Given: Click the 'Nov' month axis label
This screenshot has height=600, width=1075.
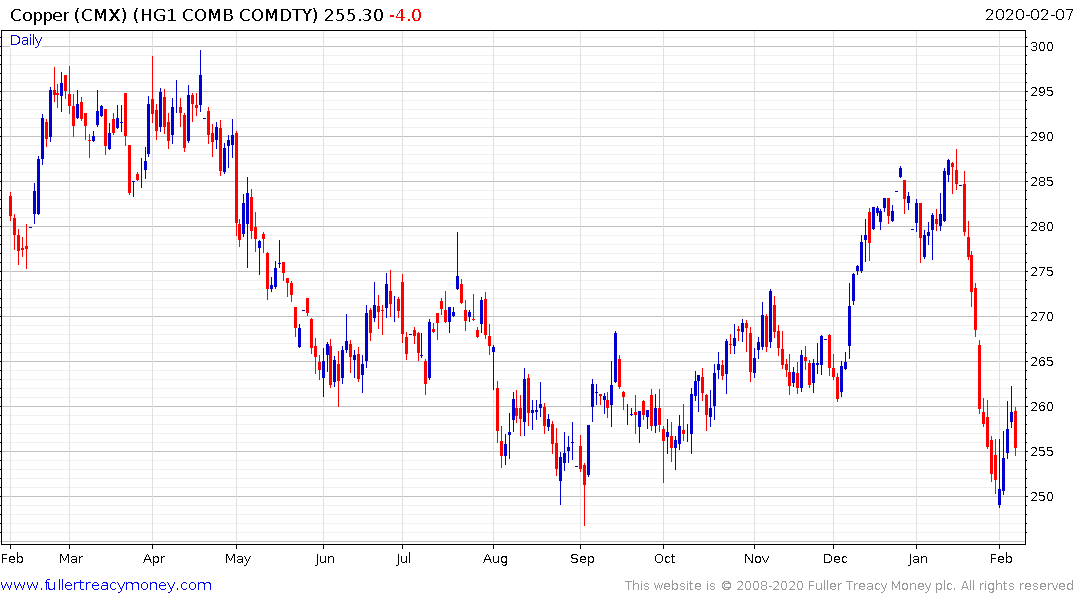Looking at the screenshot, I should pyautogui.click(x=756, y=558).
